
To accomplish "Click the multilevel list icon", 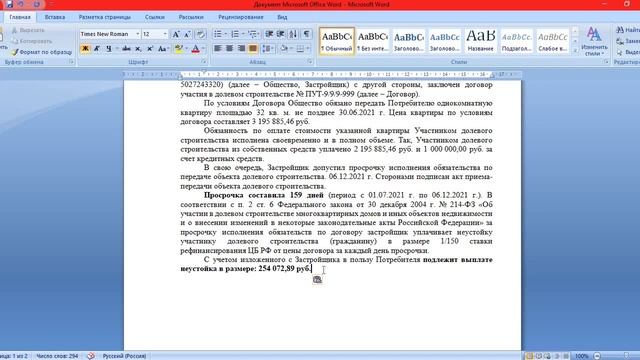I will click(252, 34).
